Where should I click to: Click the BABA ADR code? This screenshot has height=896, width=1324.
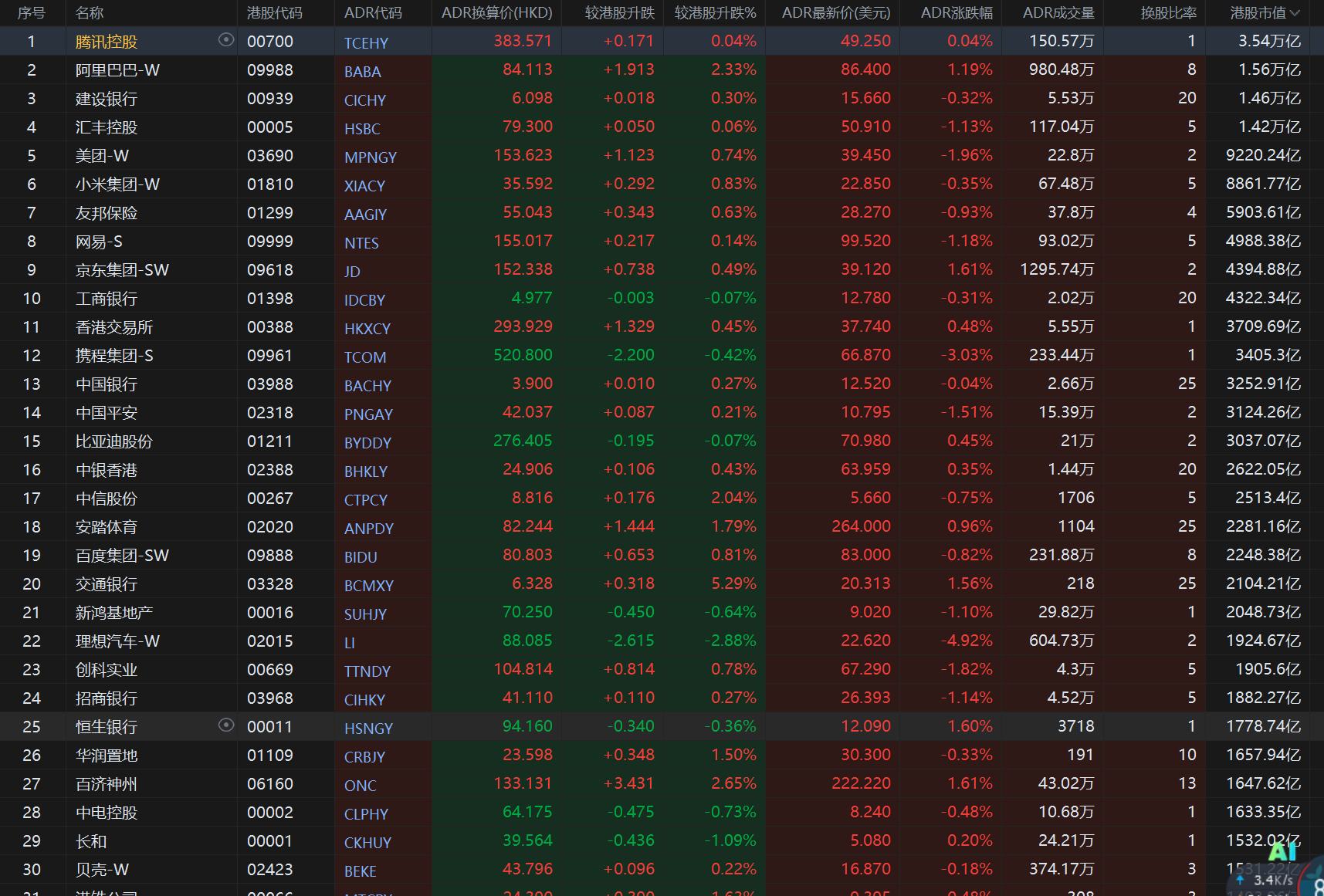[363, 72]
